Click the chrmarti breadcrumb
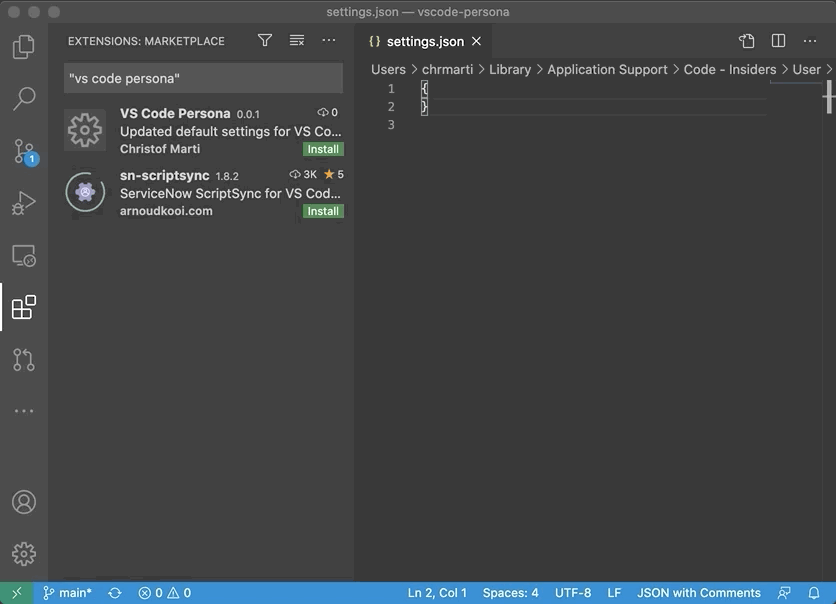 [x=447, y=70]
